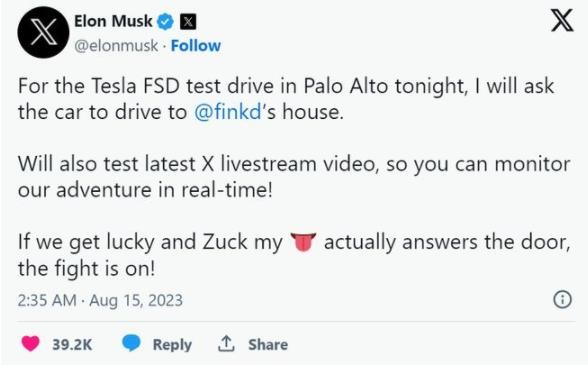The height and width of the screenshot is (368, 588).
Task: Open the Elon Musk display name
Action: tap(113, 21)
